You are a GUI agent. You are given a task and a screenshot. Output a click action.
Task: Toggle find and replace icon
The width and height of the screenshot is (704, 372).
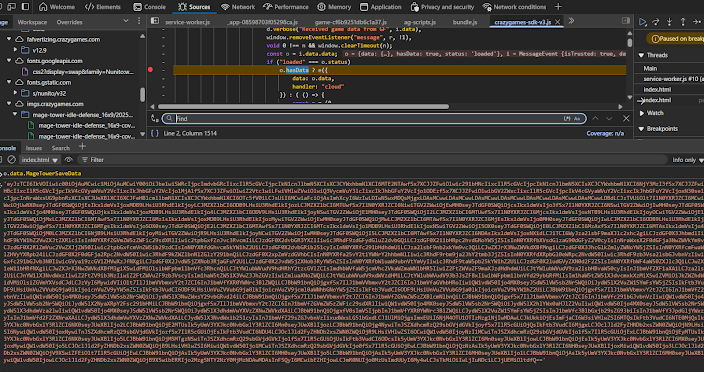point(154,118)
